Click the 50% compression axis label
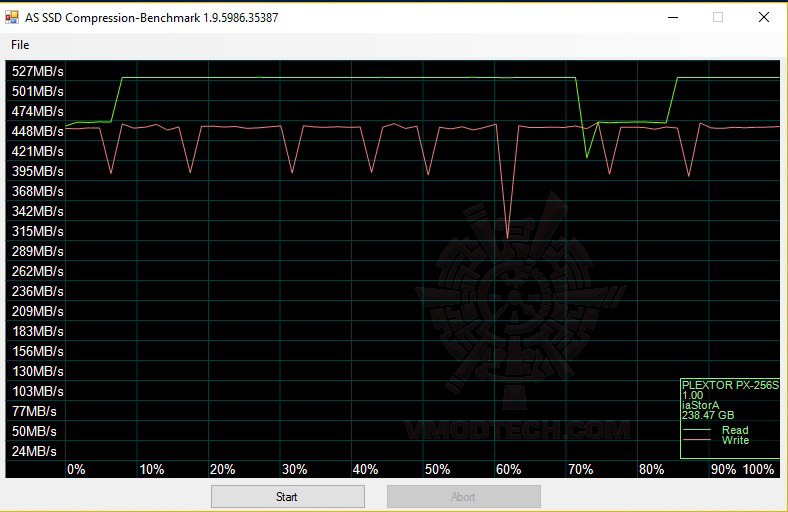The width and height of the screenshot is (788, 512). (438, 470)
